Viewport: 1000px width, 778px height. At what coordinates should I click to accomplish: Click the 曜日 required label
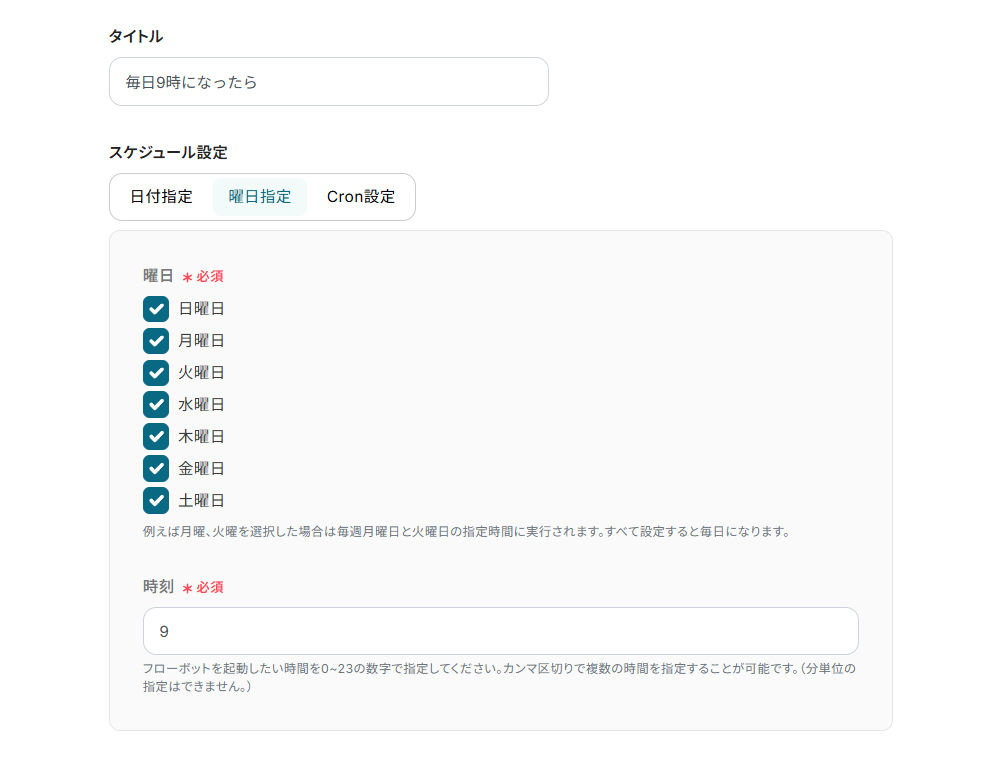click(x=184, y=276)
